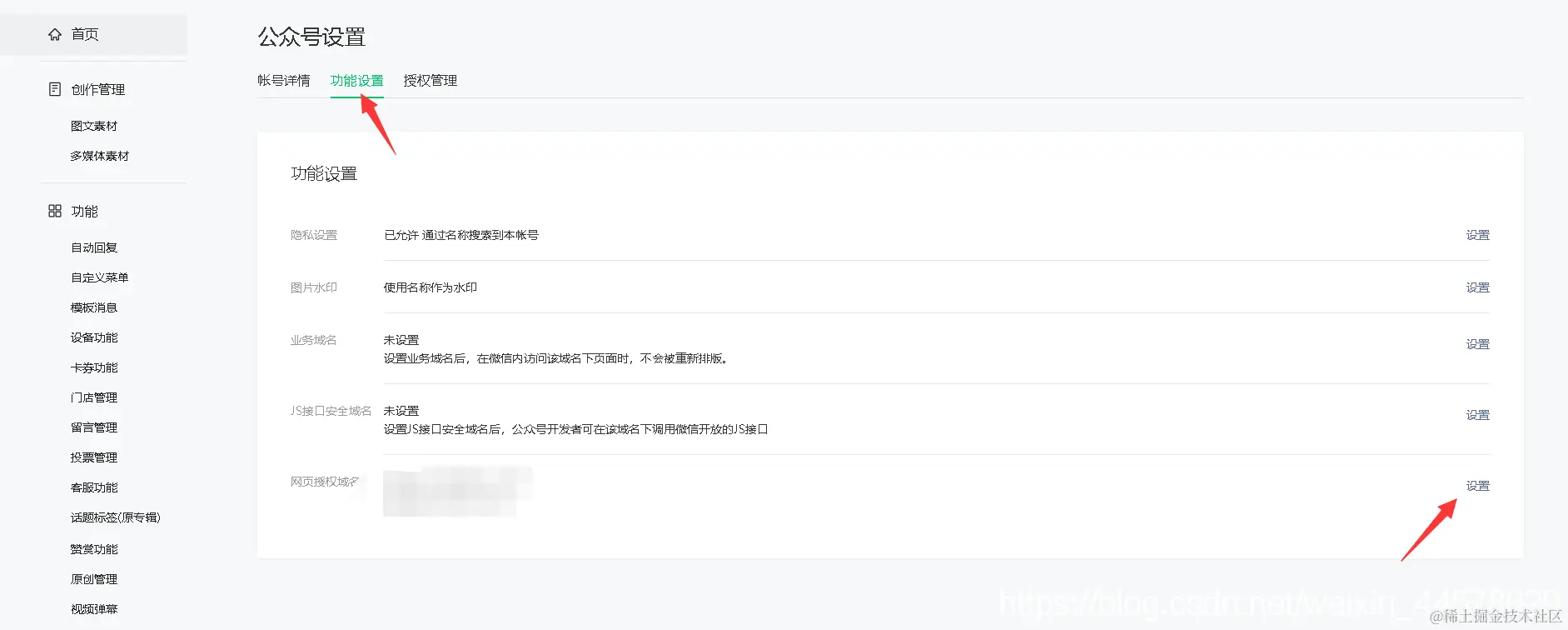Click 设置 for 图片水印 row
Image resolution: width=1568 pixels, height=630 pixels.
tap(1478, 287)
